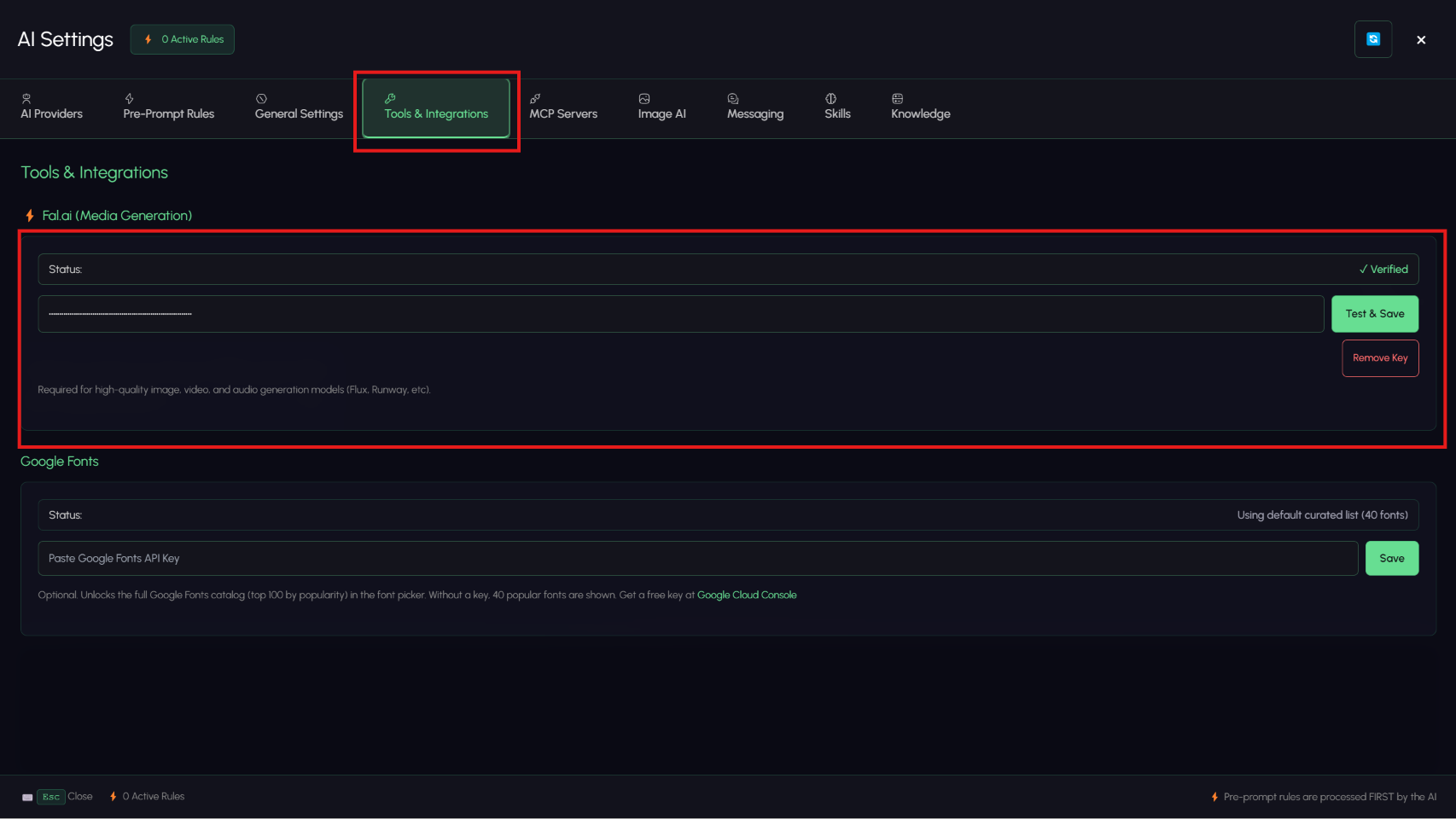Click the blue refresh icon button
The height and width of the screenshot is (819, 1456).
point(1373,39)
